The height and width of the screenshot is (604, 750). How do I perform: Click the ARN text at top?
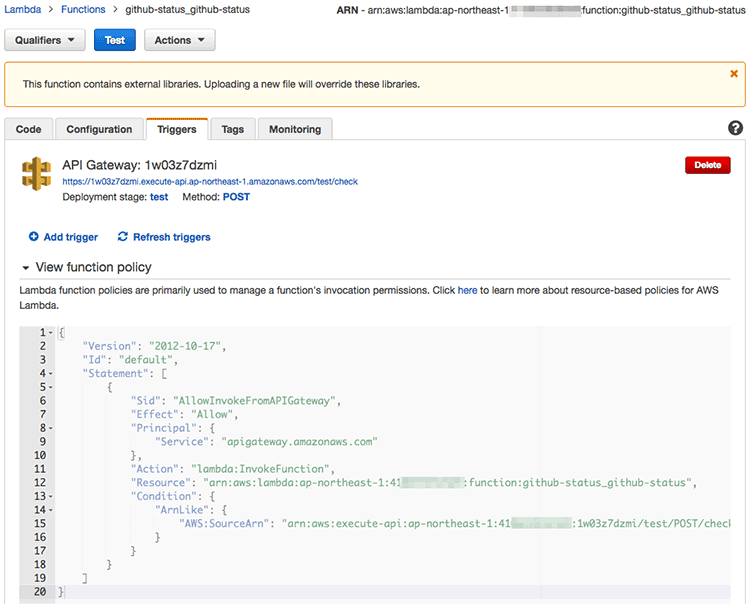tap(540, 10)
